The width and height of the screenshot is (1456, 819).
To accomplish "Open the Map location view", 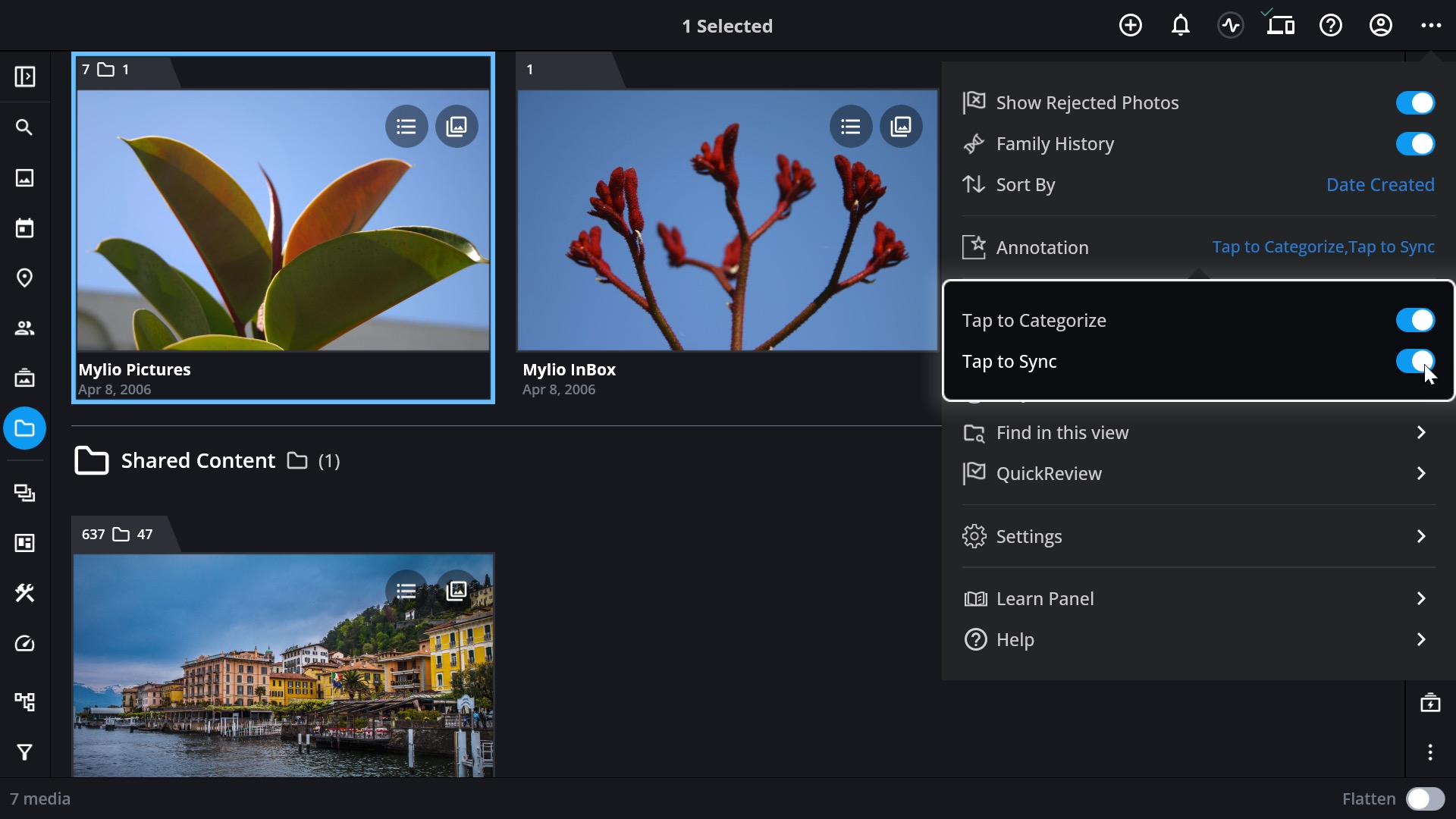I will (24, 278).
